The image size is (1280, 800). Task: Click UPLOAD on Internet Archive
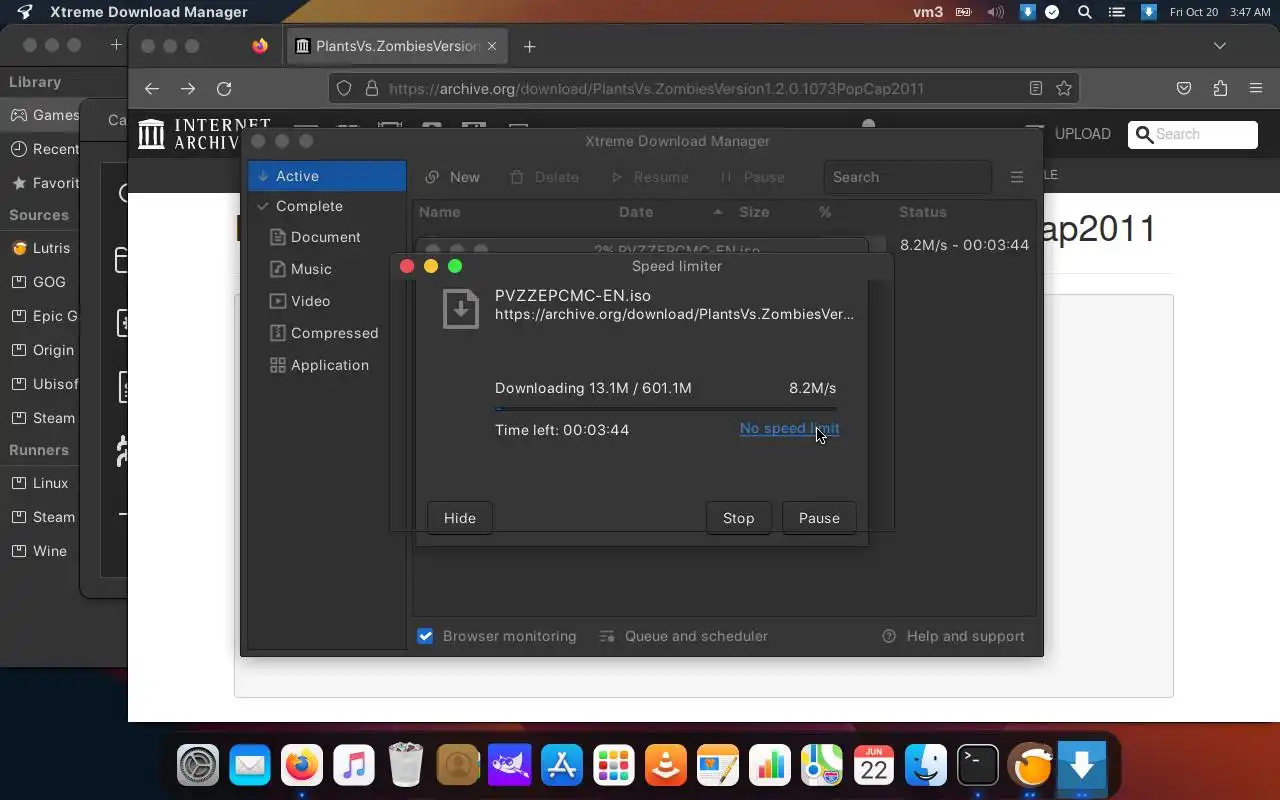coord(1083,134)
